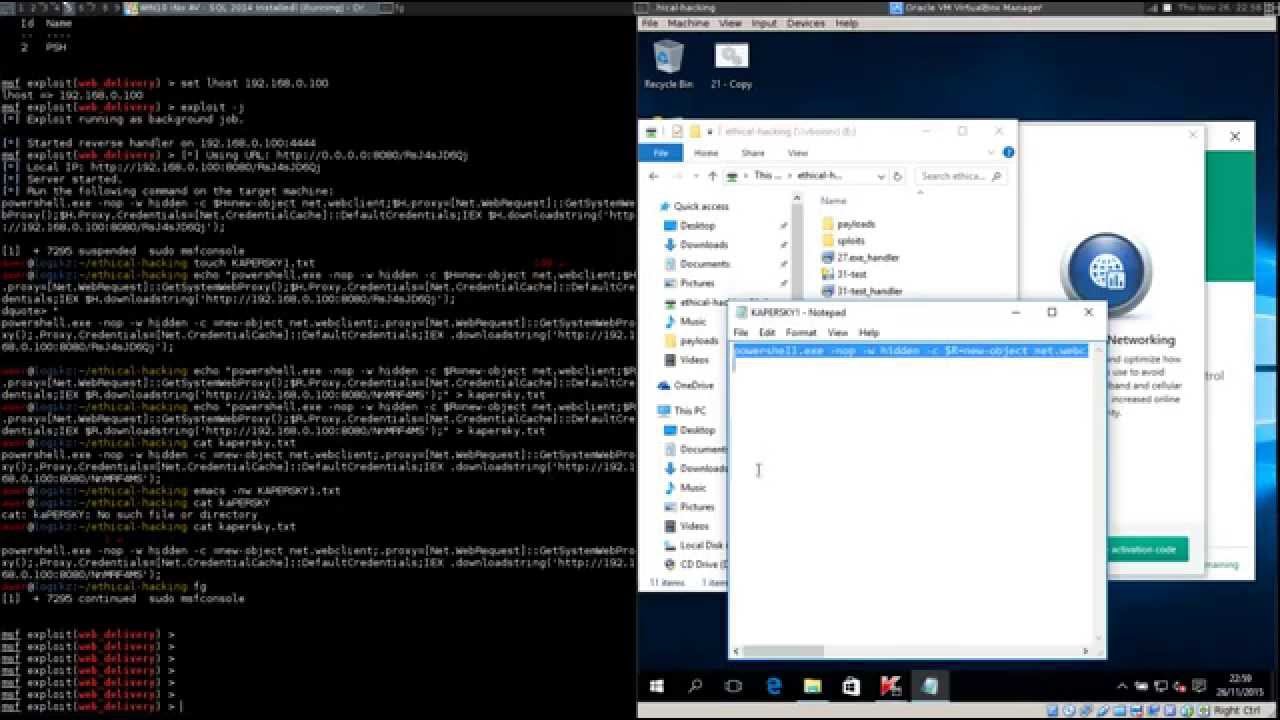Select Pictures under Quick access
This screenshot has width=1280, height=720.
coord(689,283)
